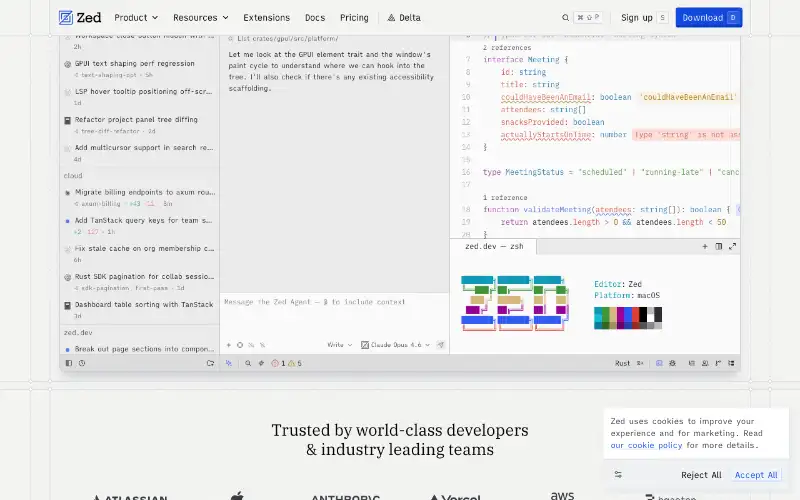Select the zed.dev — zsh terminal tab

tap(494, 246)
